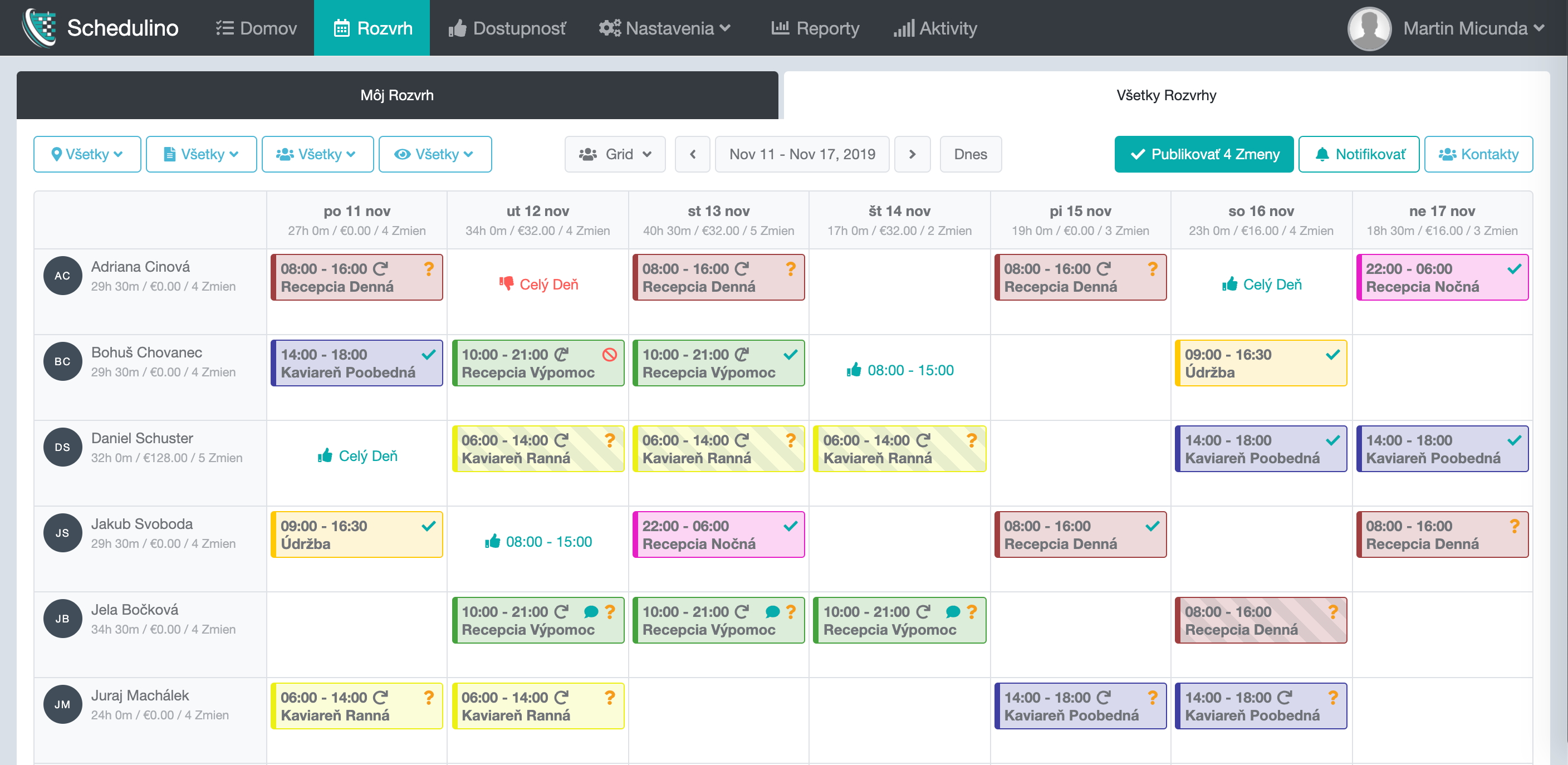Expand the Grid view dropdown
Screen dimensions: 1568x765
tap(615, 154)
